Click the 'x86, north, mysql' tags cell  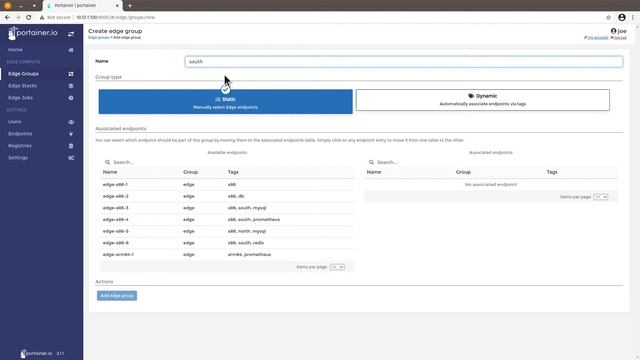tap(247, 231)
